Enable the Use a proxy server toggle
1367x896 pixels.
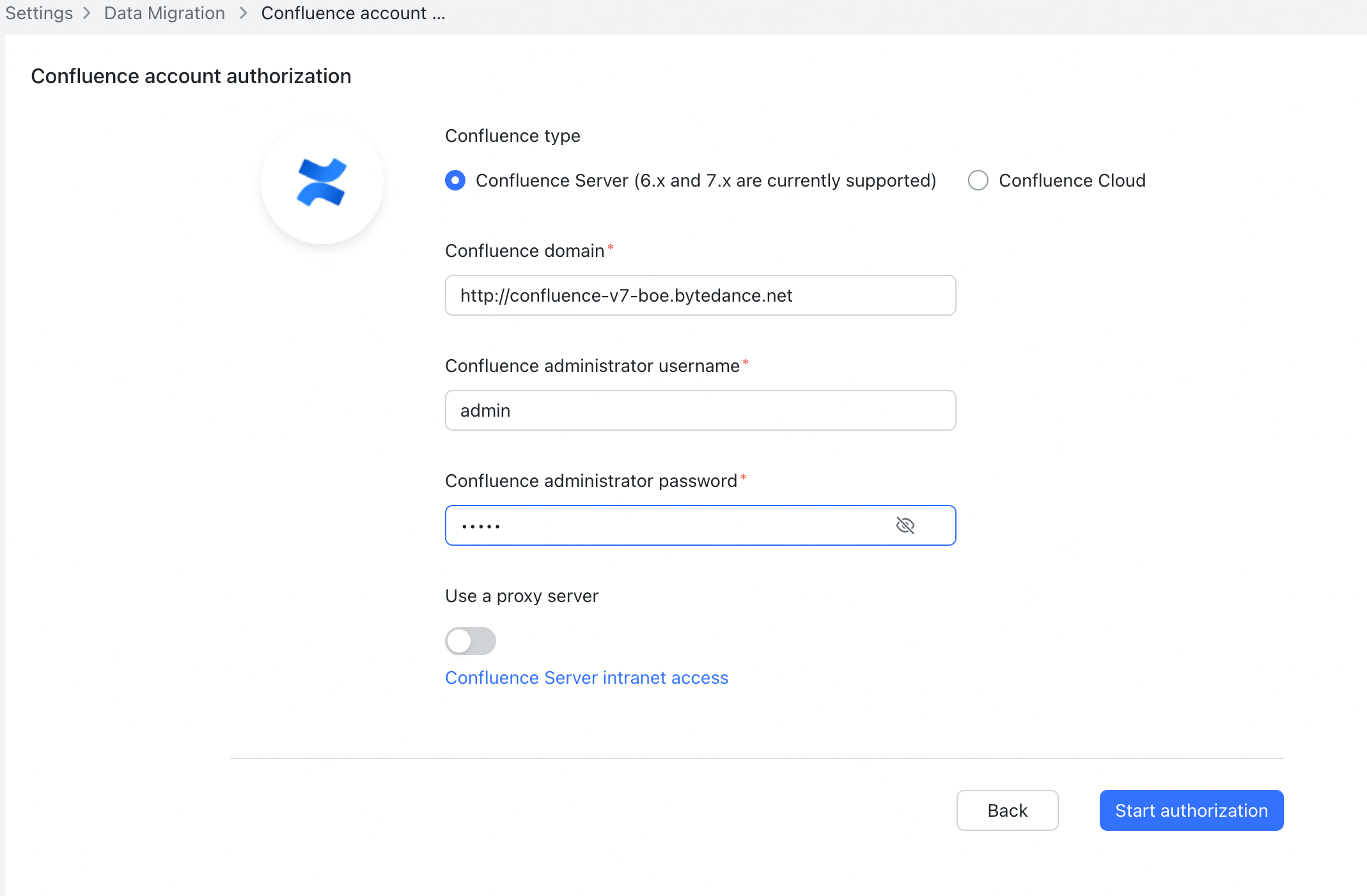(x=471, y=640)
